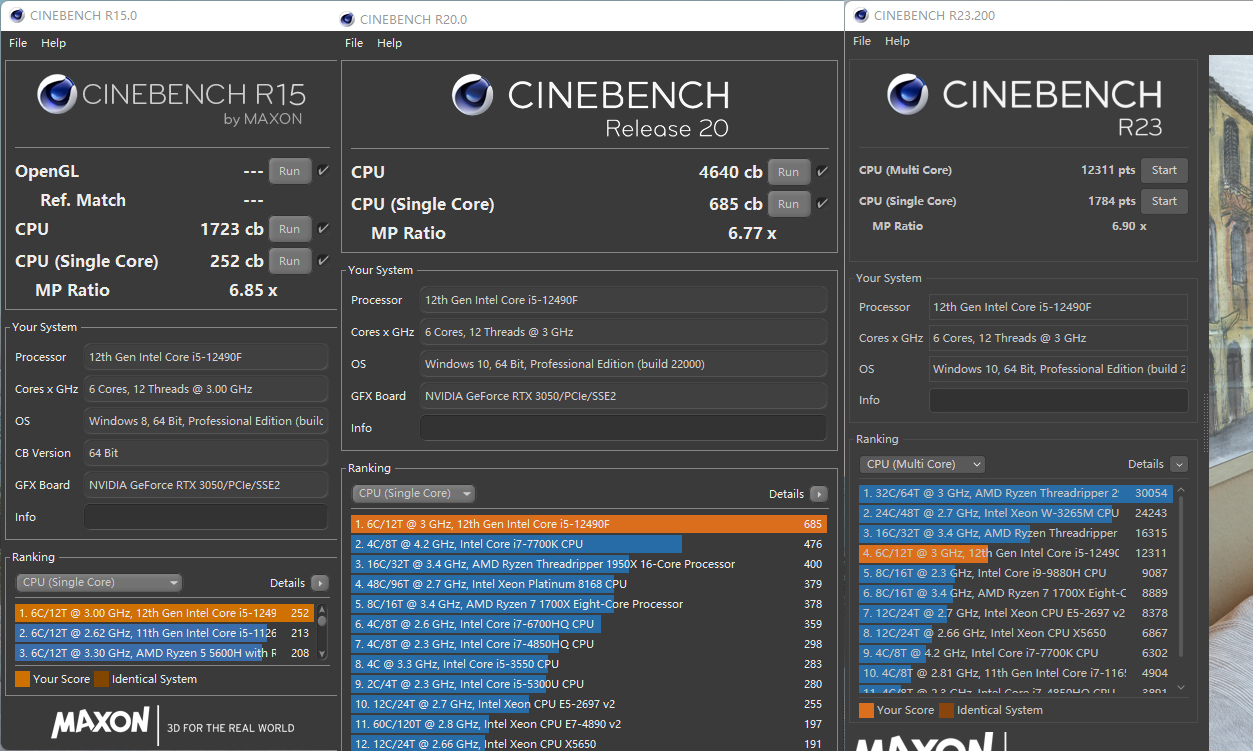The image size is (1253, 751).
Task: Toggle the OpenGL test checkbox in R15
Action: click(x=323, y=171)
